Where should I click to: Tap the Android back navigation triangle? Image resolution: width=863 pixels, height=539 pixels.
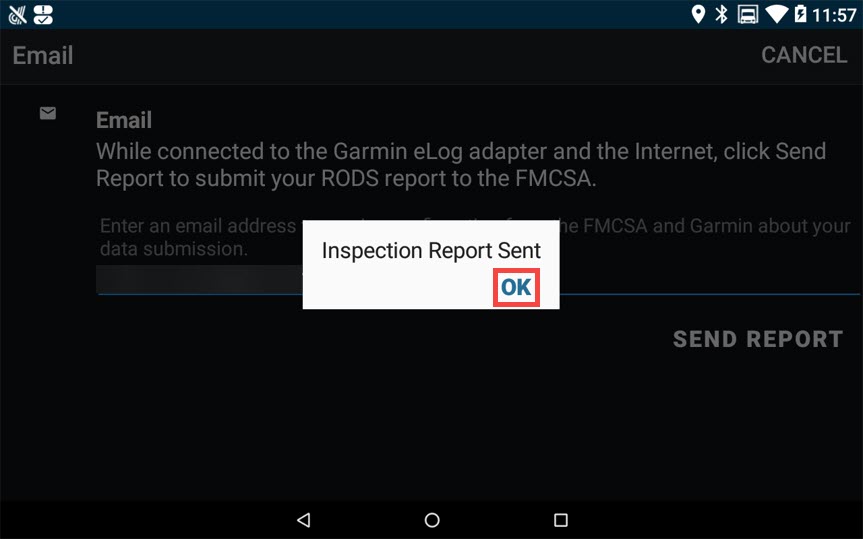304,520
